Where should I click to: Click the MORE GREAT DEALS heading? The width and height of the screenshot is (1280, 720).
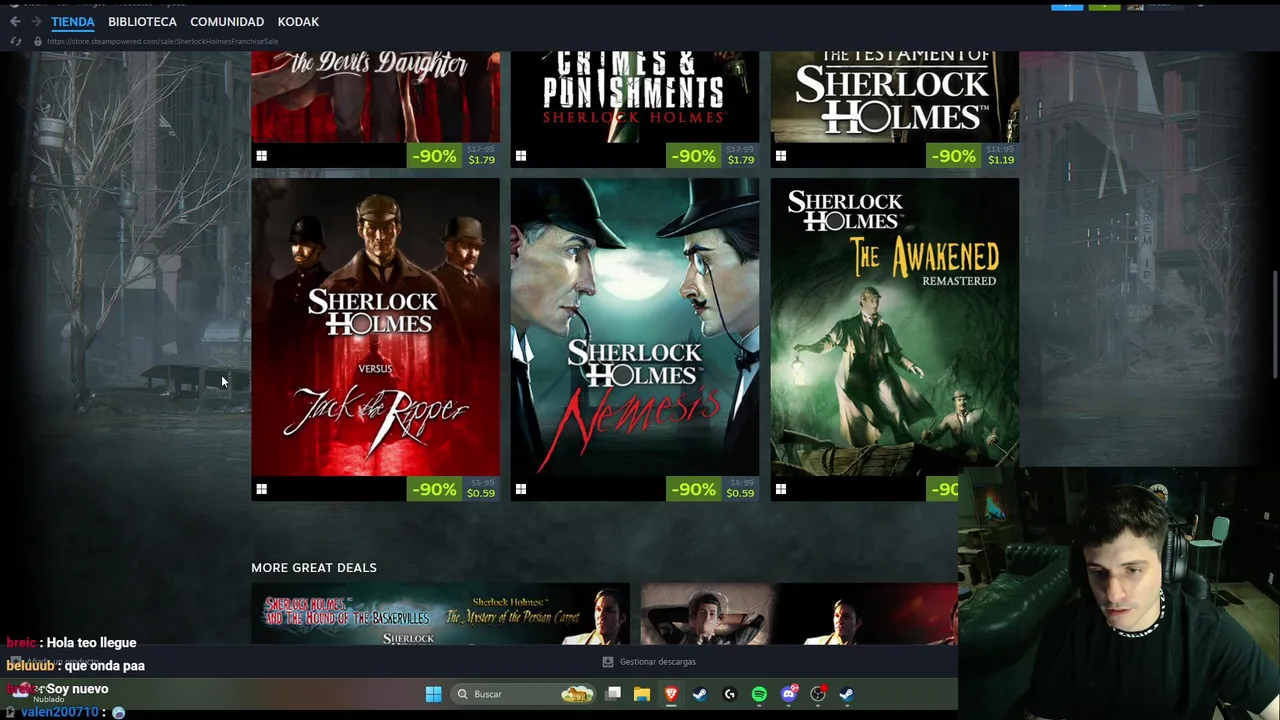(314, 568)
